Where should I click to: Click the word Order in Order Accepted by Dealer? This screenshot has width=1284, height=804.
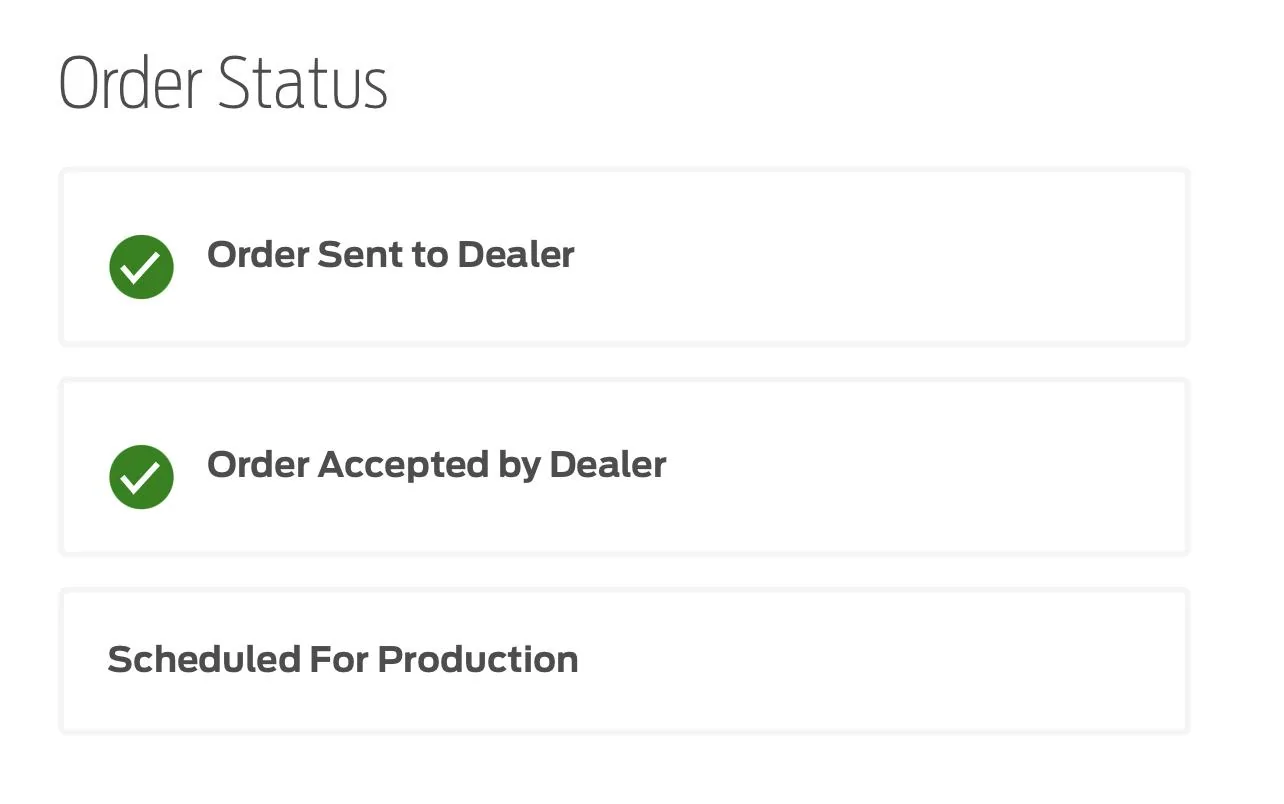click(258, 465)
